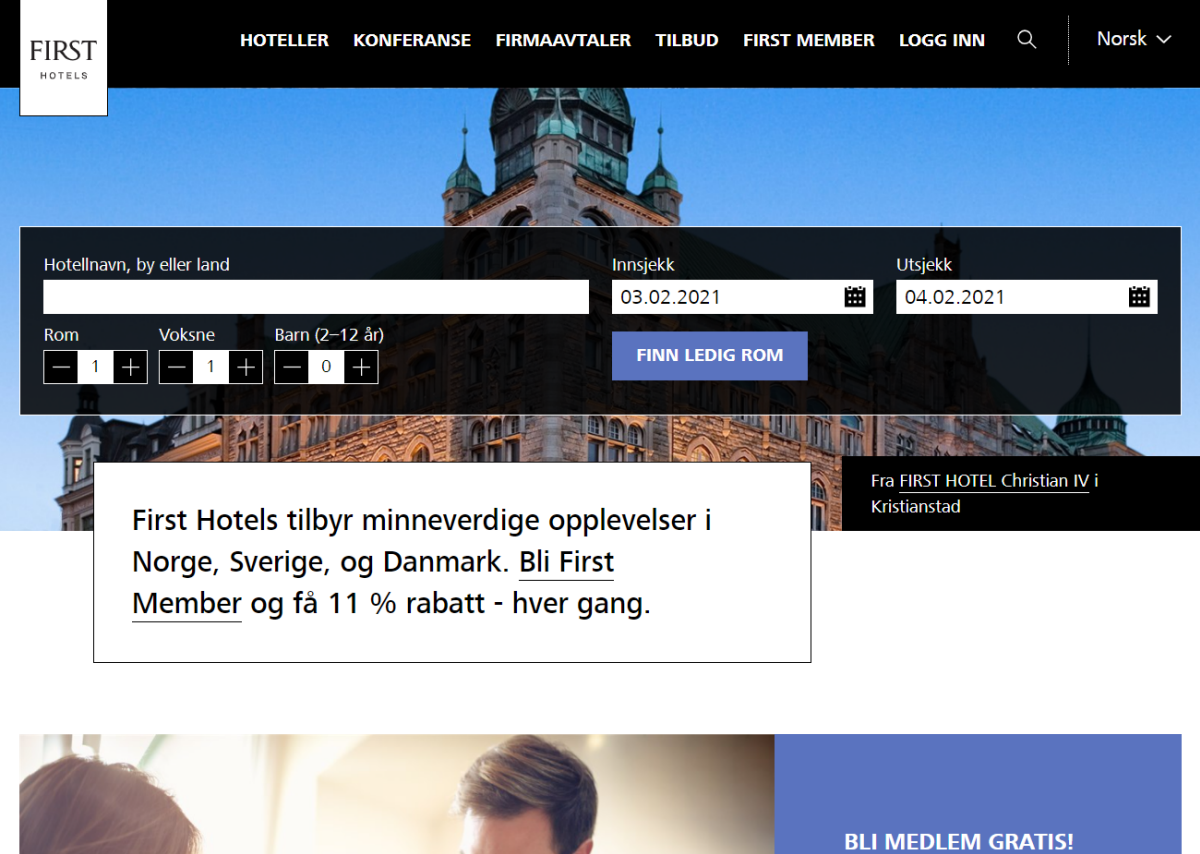The width and height of the screenshot is (1200, 854).
Task: Click the BLI MEDLEM GRATIS! heading
Action: pos(959,841)
